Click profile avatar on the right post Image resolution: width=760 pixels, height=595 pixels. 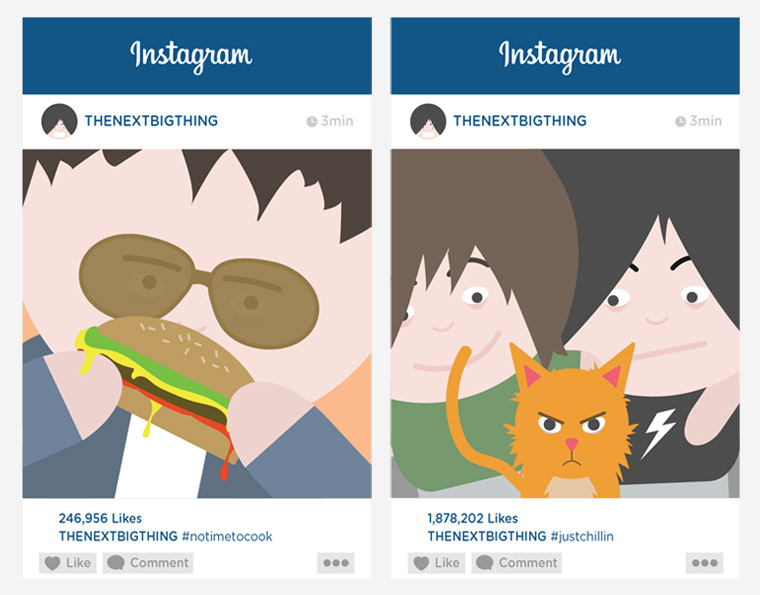428,121
